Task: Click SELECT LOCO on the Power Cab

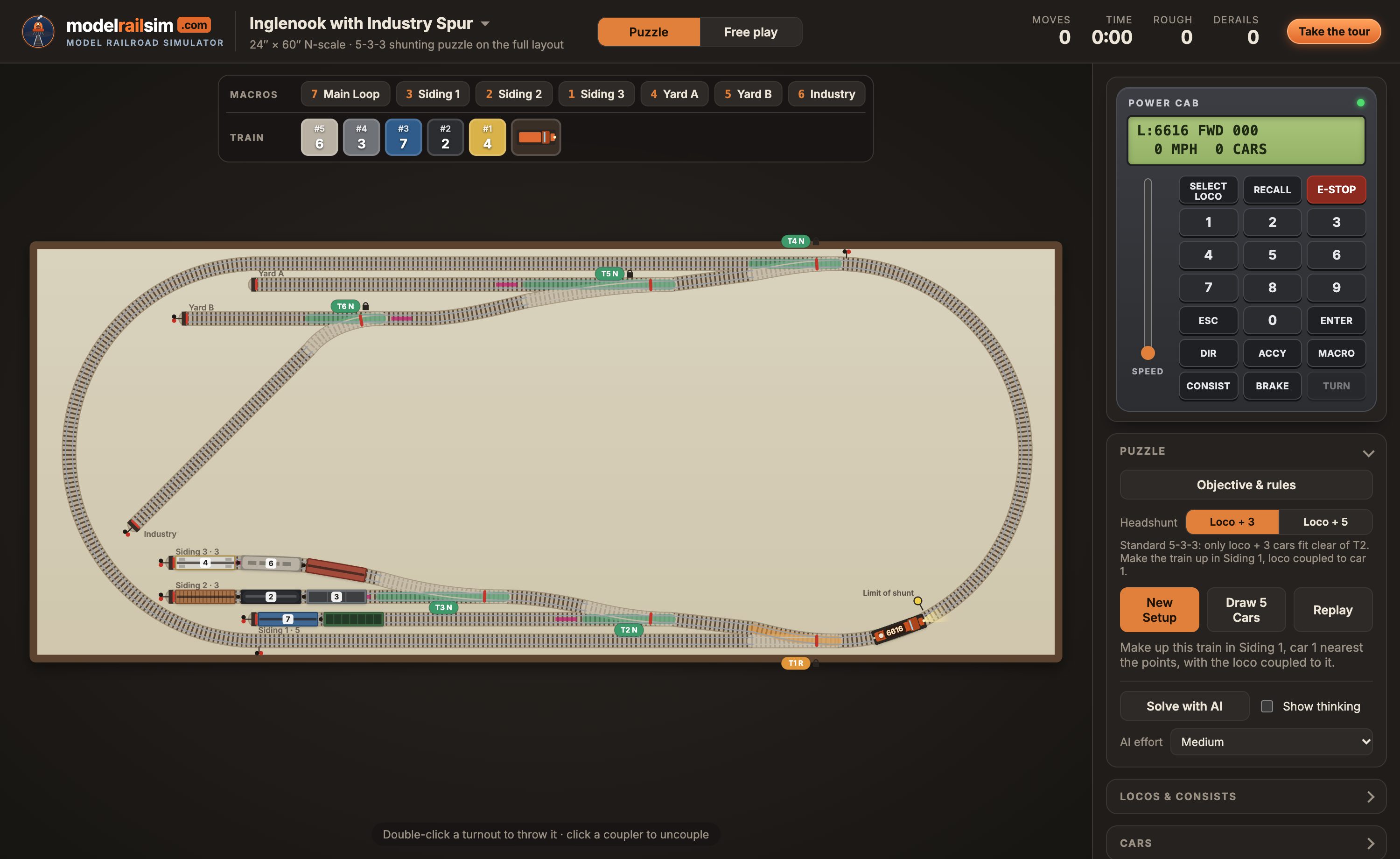Action: tap(1208, 190)
